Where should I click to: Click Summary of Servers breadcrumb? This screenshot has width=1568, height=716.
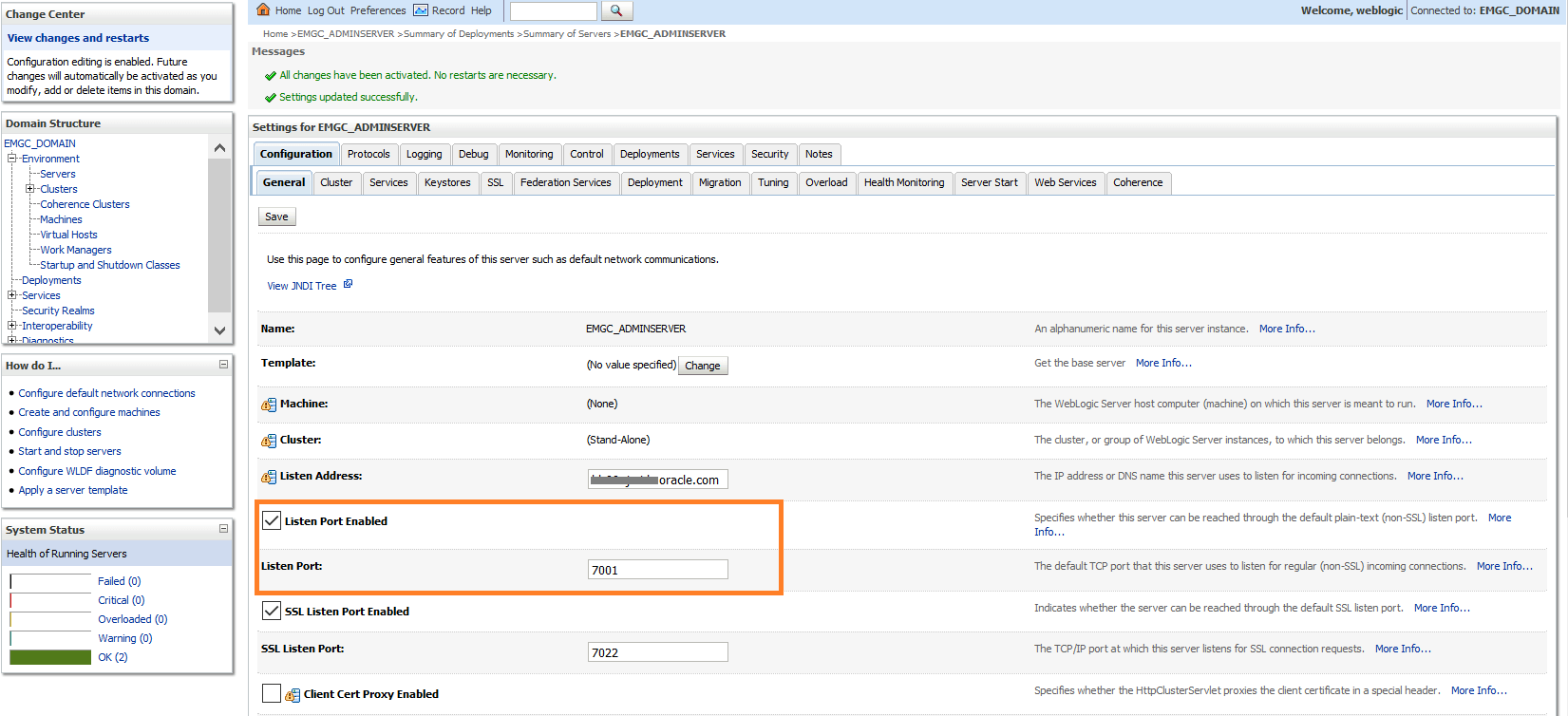567,33
